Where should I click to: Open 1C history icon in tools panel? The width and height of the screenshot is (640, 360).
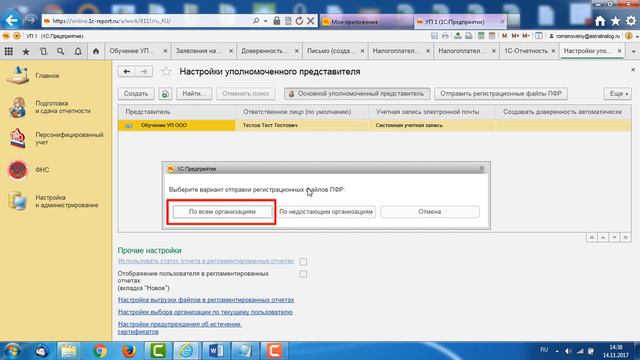[x=43, y=51]
